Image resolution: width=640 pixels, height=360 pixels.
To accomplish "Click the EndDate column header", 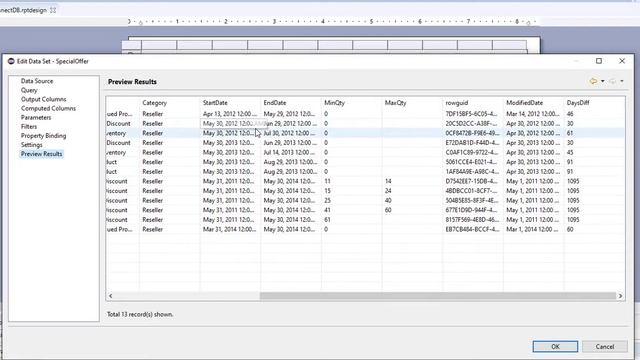I will (x=291, y=103).
